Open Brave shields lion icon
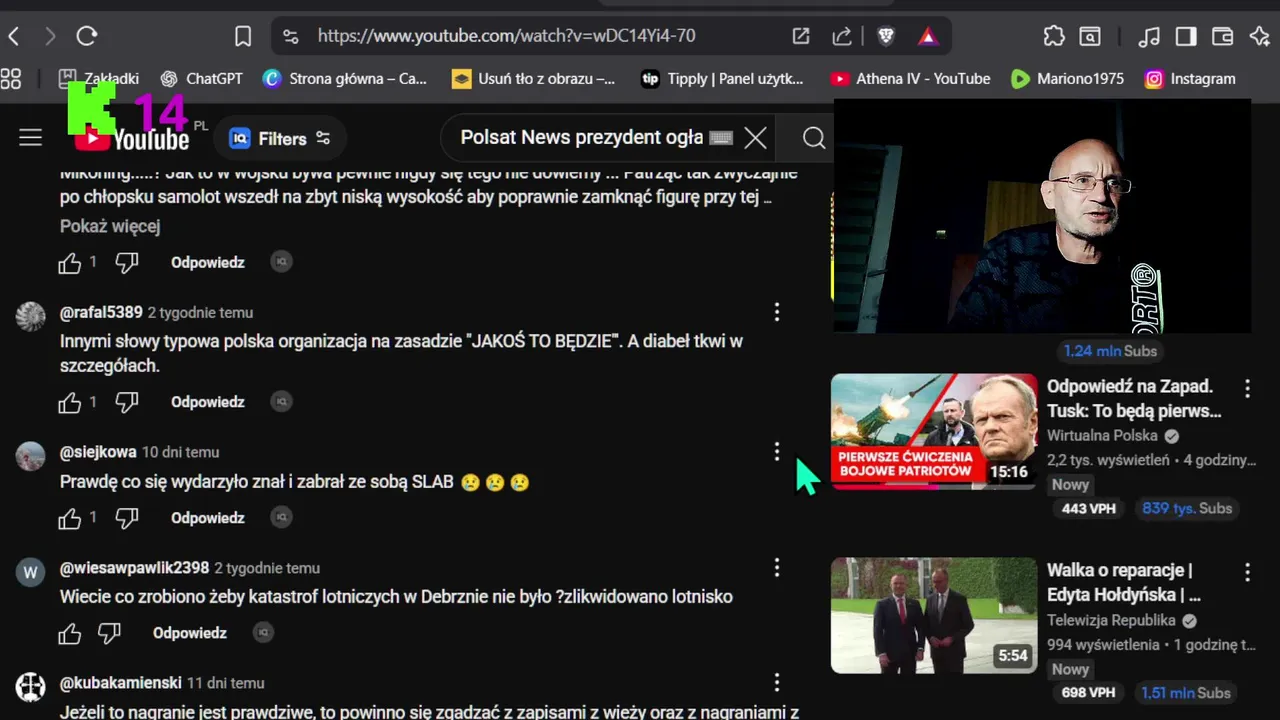 click(886, 36)
